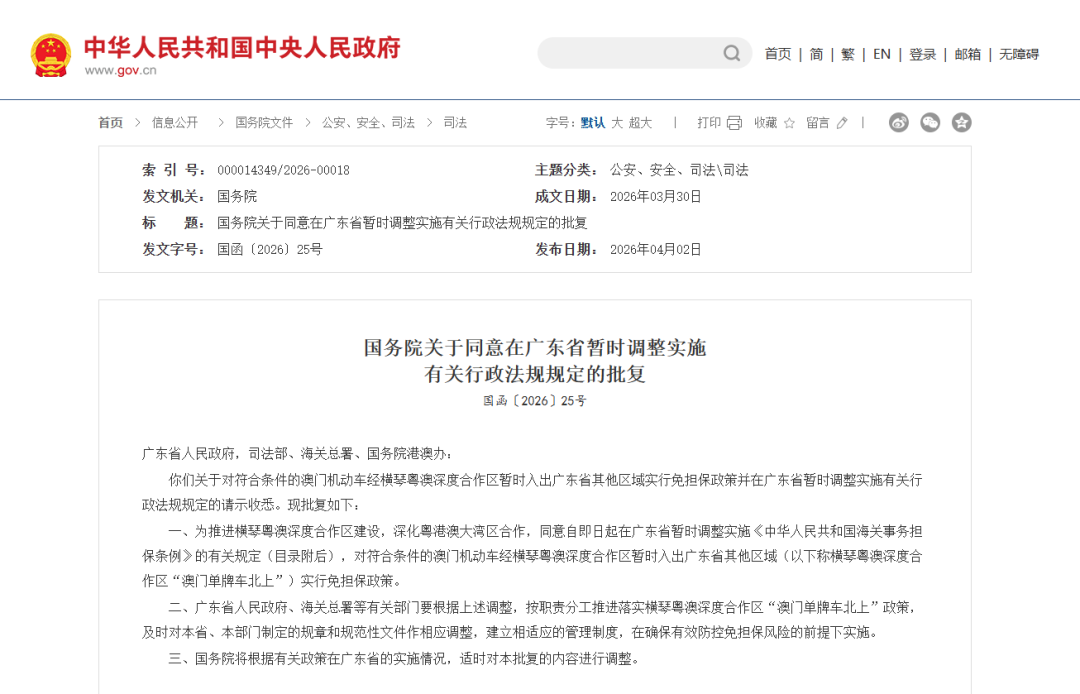Image resolution: width=1080 pixels, height=694 pixels.
Task: Open the 登录 login link
Action: click(x=922, y=54)
